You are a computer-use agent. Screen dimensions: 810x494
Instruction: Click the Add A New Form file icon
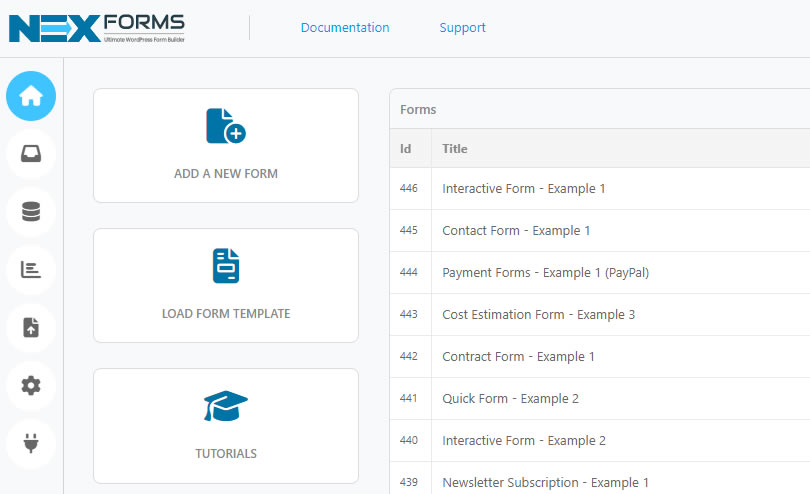[x=226, y=126]
